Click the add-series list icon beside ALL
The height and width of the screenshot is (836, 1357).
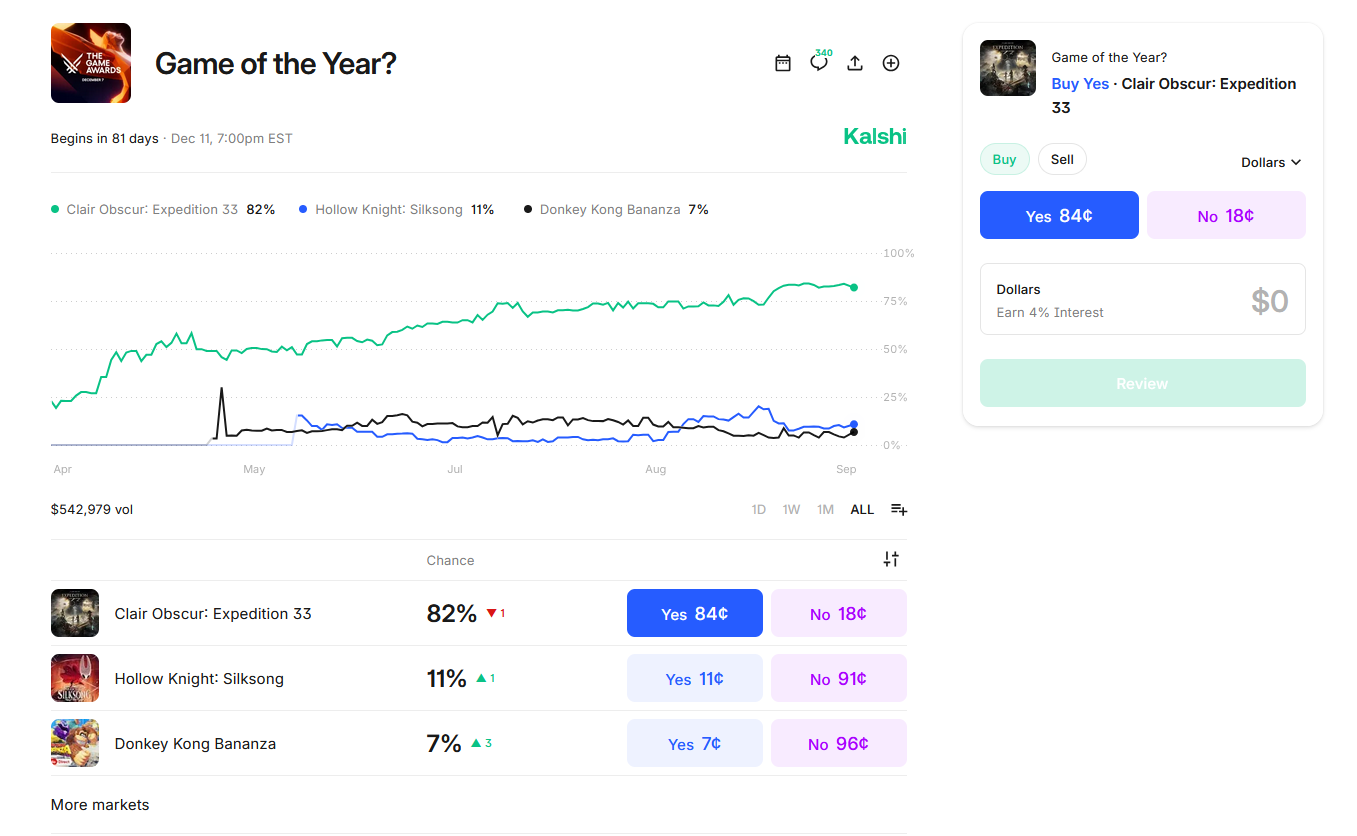[899, 510]
